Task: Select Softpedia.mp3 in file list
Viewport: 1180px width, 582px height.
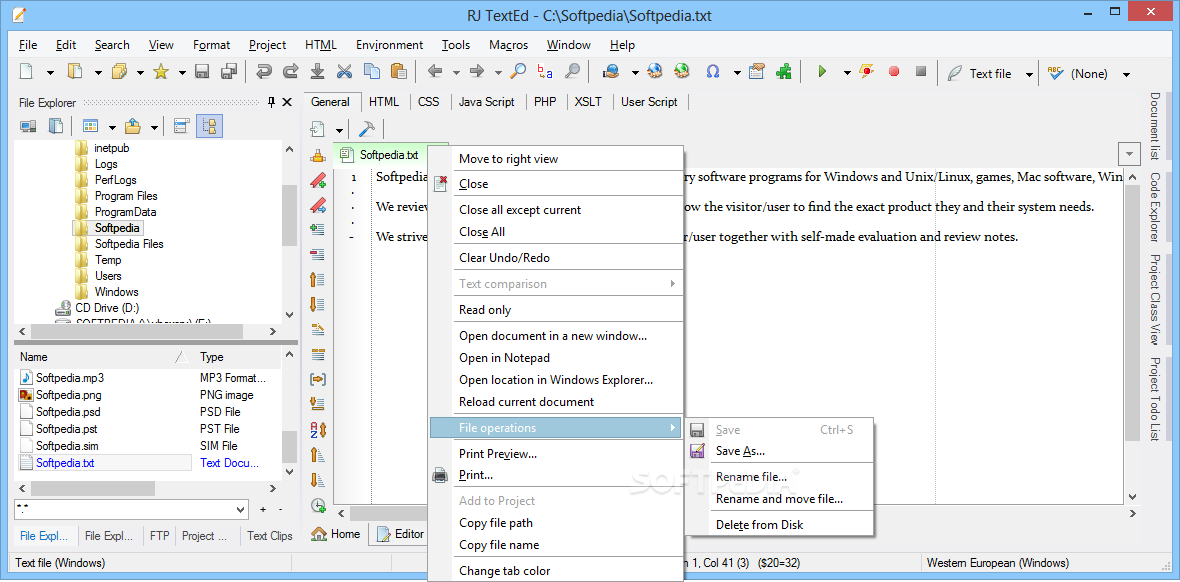Action: 69,378
